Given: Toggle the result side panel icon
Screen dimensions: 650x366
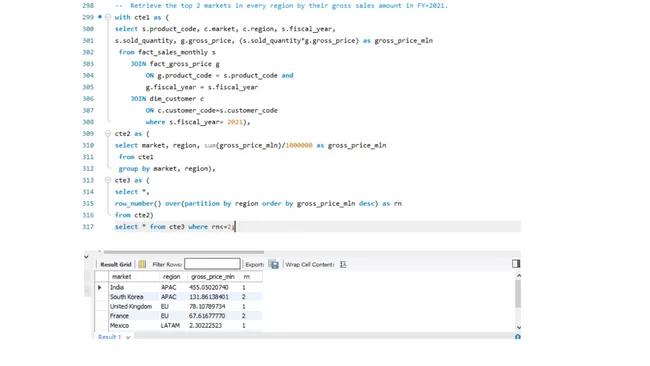Looking at the screenshot, I should 516,264.
